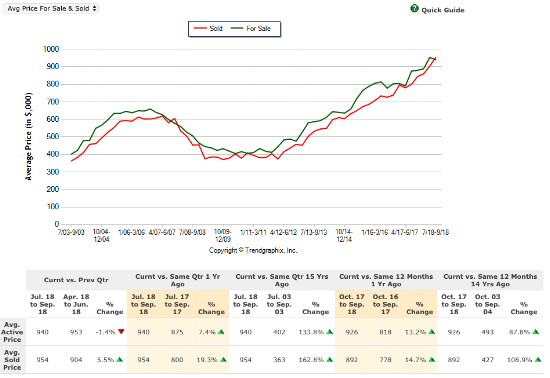Select the Curnt vs. Same 12 Months 1 Yr Ago header
The image size is (550, 378).
tap(386, 280)
